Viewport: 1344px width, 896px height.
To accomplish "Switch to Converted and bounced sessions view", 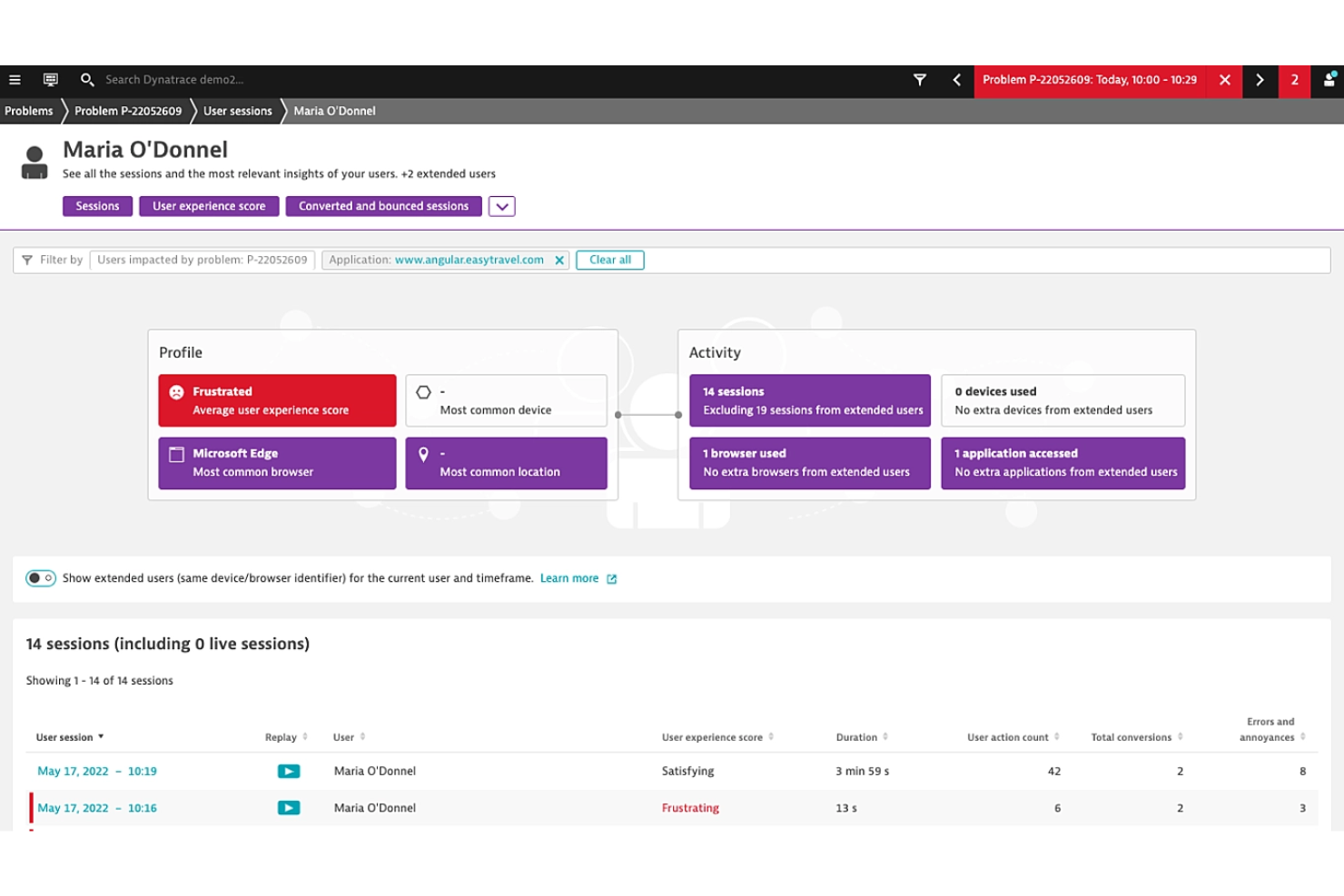I will [x=383, y=206].
